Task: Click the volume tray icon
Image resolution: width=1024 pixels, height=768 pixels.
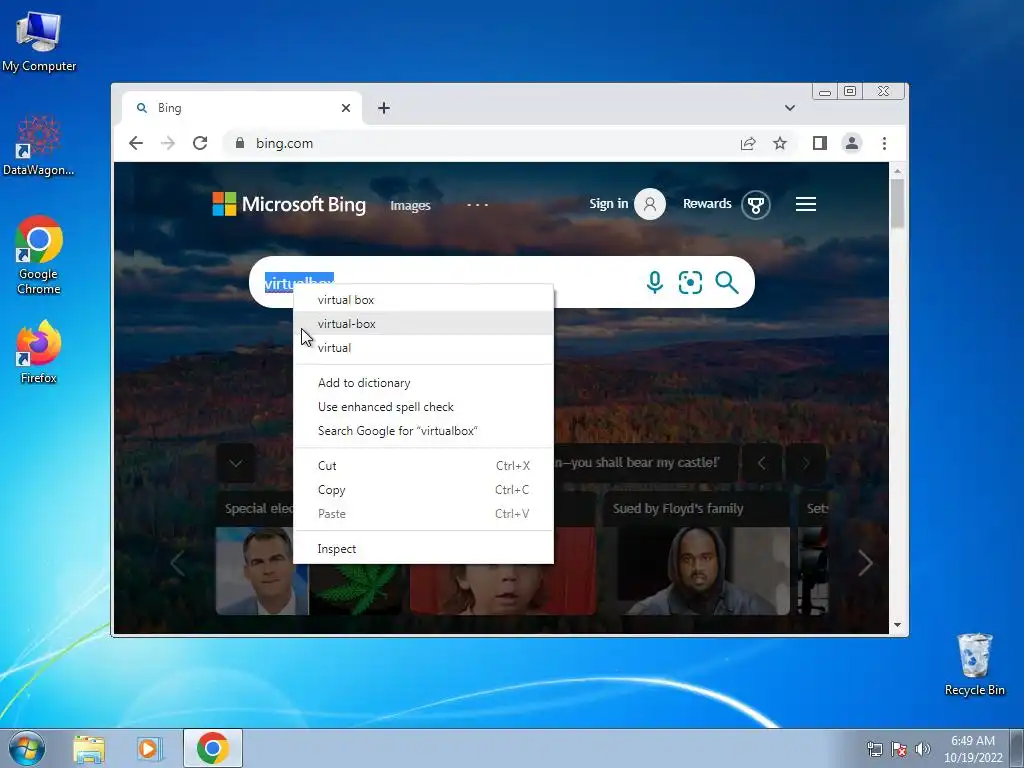Action: point(923,749)
